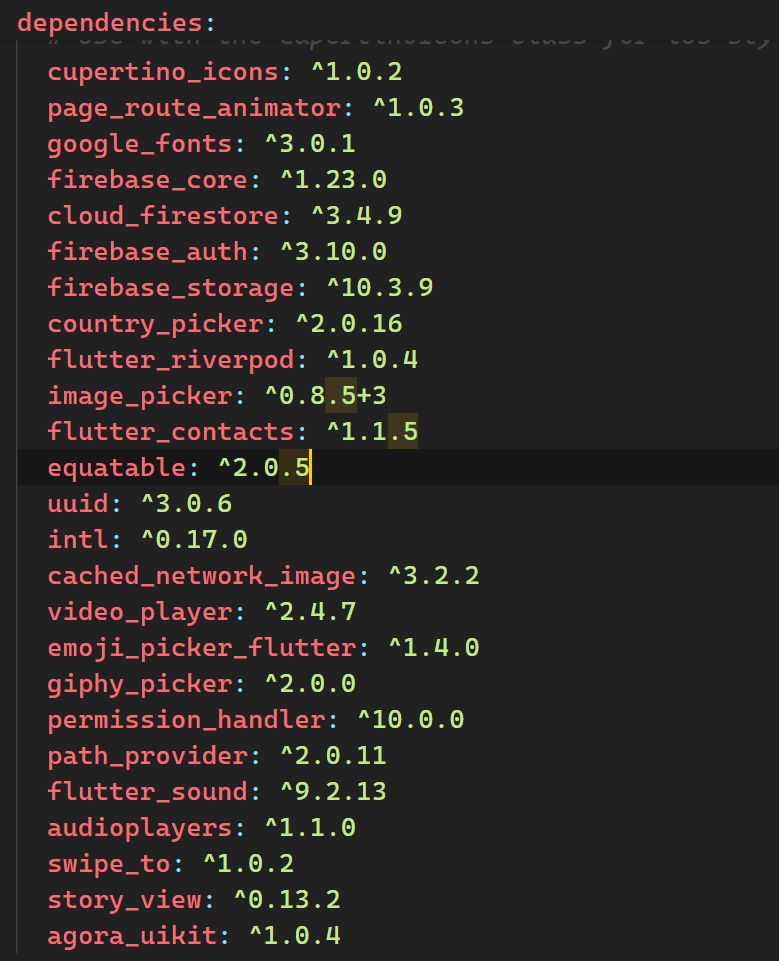This screenshot has width=779, height=961.
Task: Click image_picker version ^0.8.5+3
Action: [x=325, y=396]
